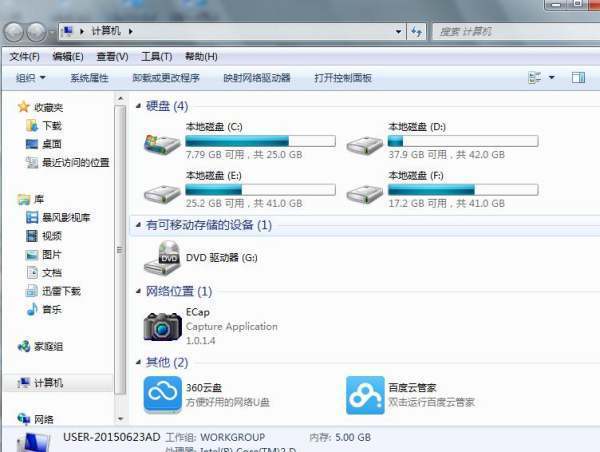Select the DVD drive (G:) icon
Screen dimensions: 600x452
point(161,257)
